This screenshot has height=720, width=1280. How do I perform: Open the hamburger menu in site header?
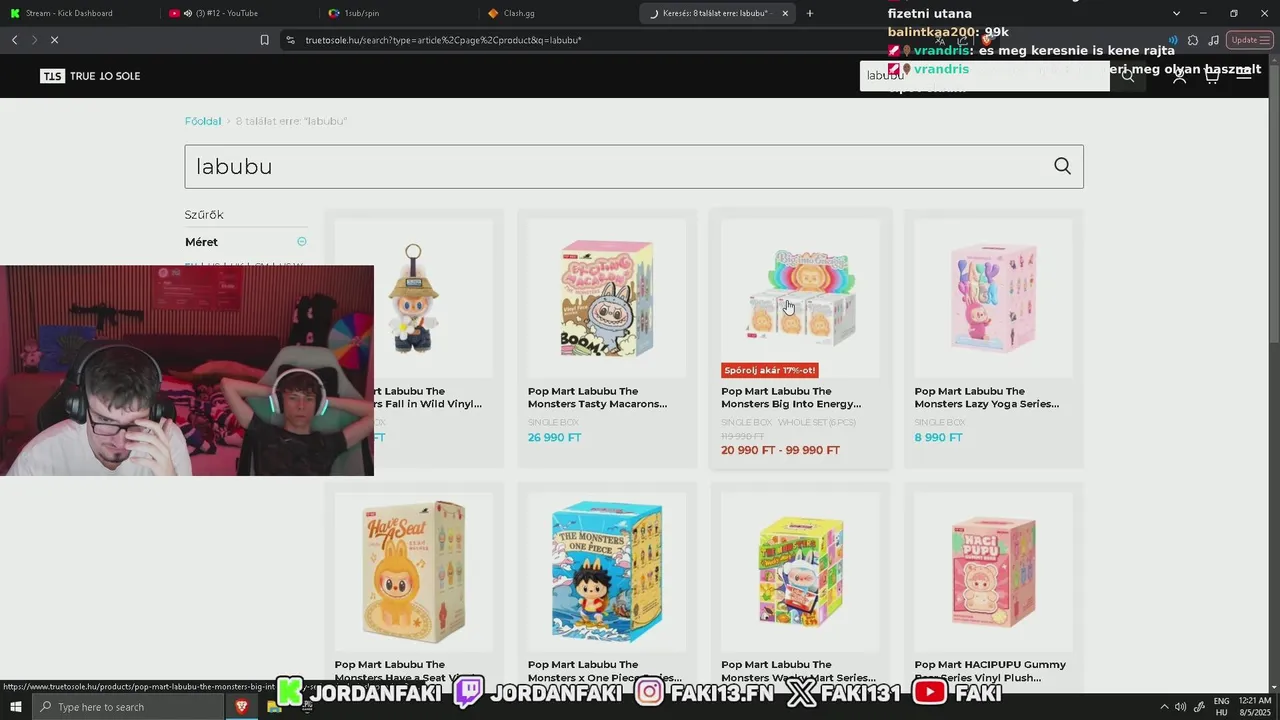(1244, 76)
